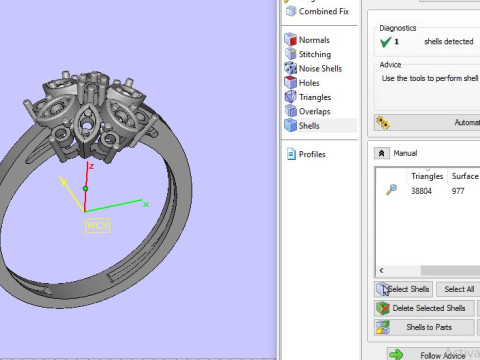Select the 977 surface value cell
Image resolution: width=480 pixels, height=360 pixels.
coord(458,191)
